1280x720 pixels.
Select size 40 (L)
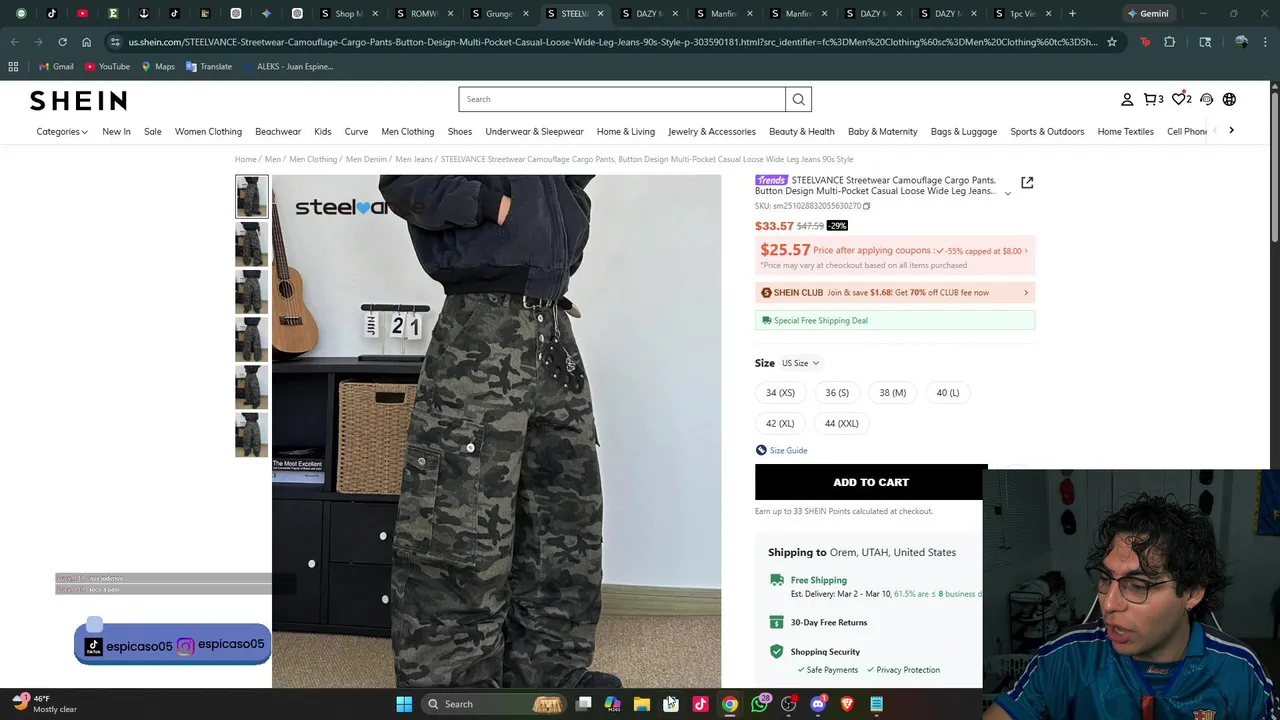[947, 393]
